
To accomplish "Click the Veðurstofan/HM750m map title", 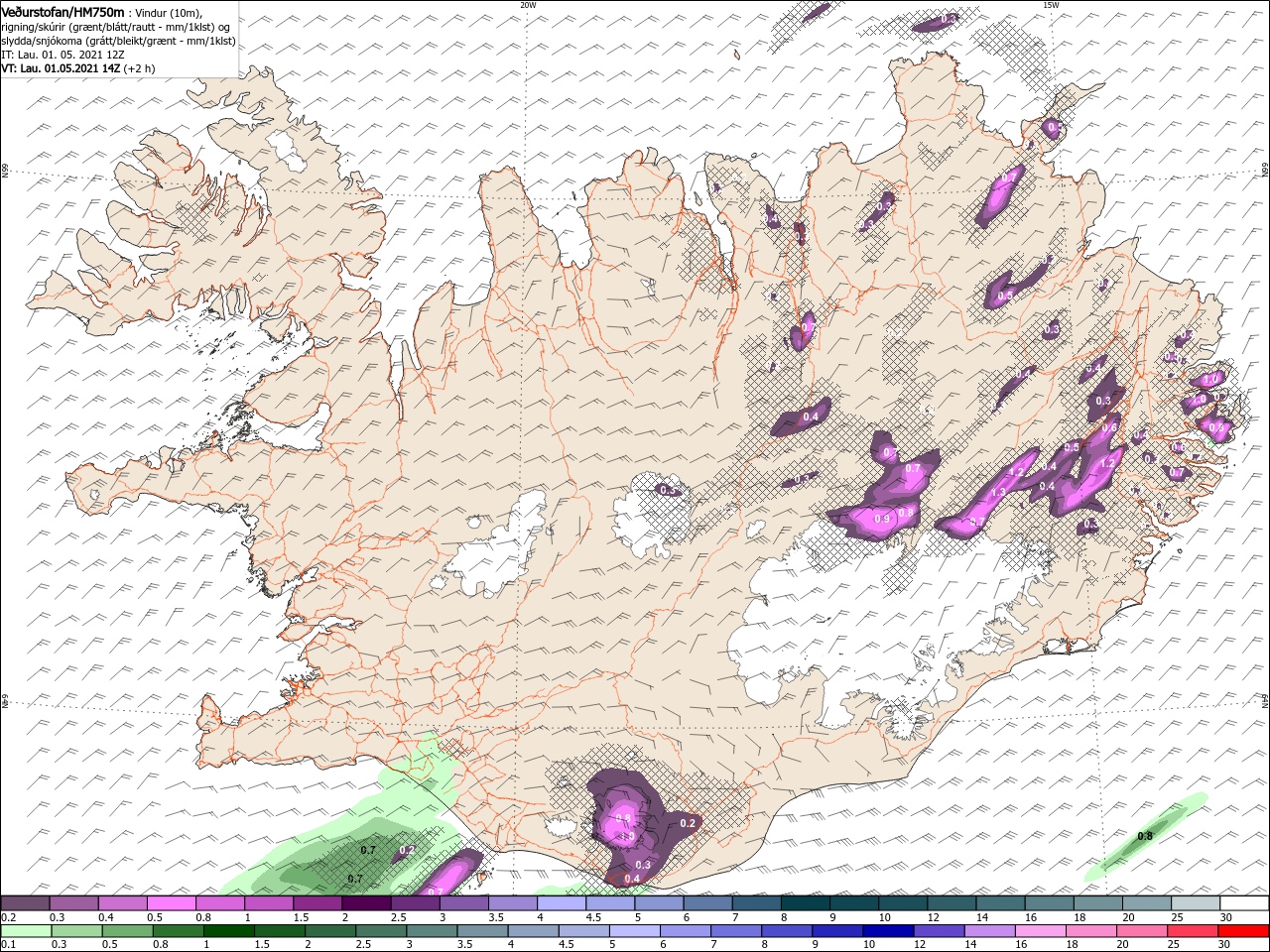I will click(x=63, y=12).
